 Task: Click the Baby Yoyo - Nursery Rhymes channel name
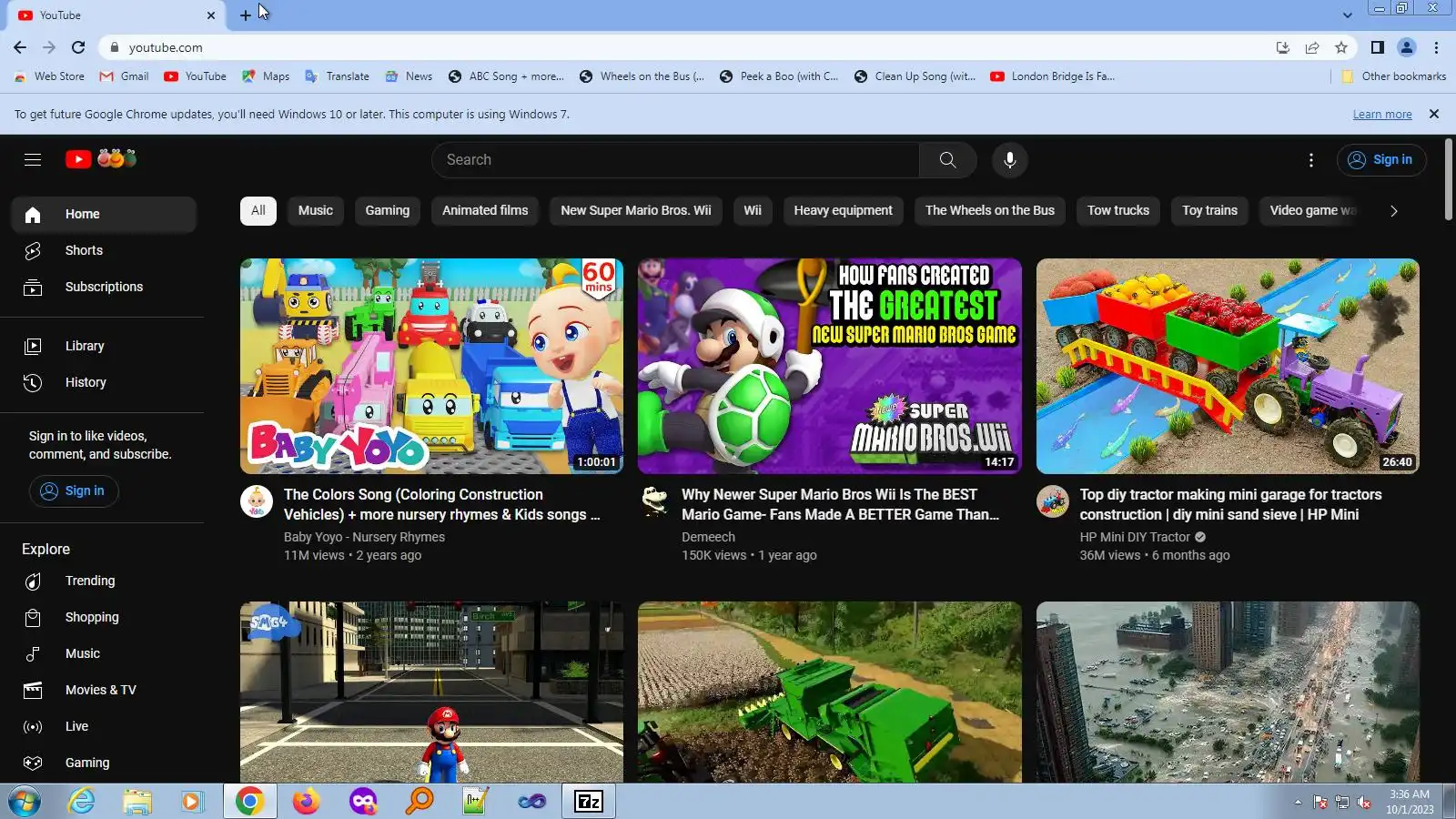click(364, 538)
